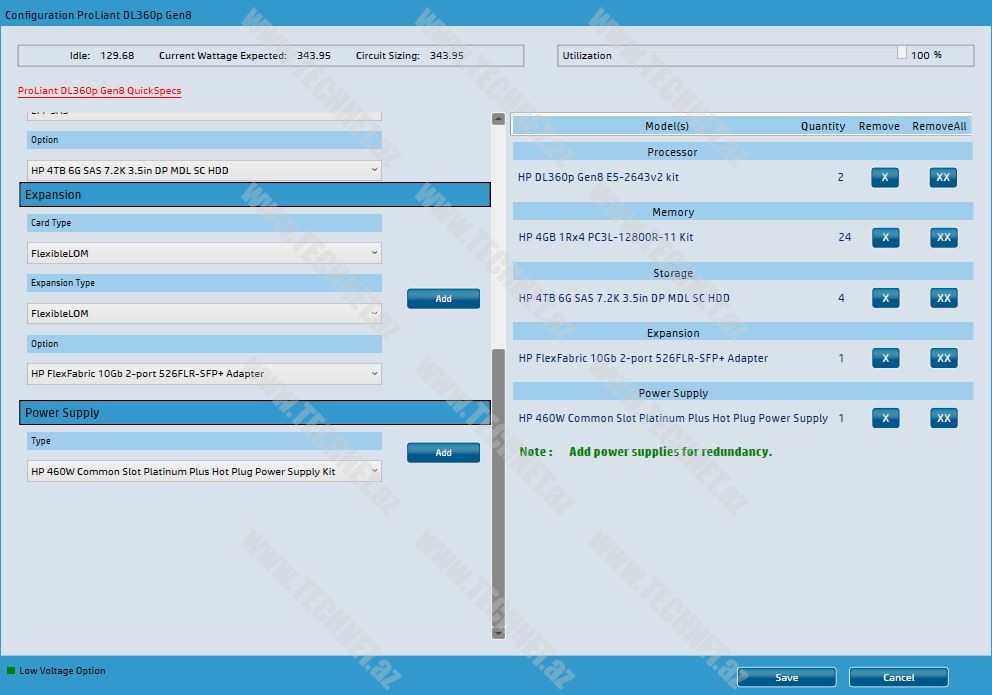Viewport: 992px width, 695px height.
Task: Click the Utilization slider handle
Action: coord(901,53)
